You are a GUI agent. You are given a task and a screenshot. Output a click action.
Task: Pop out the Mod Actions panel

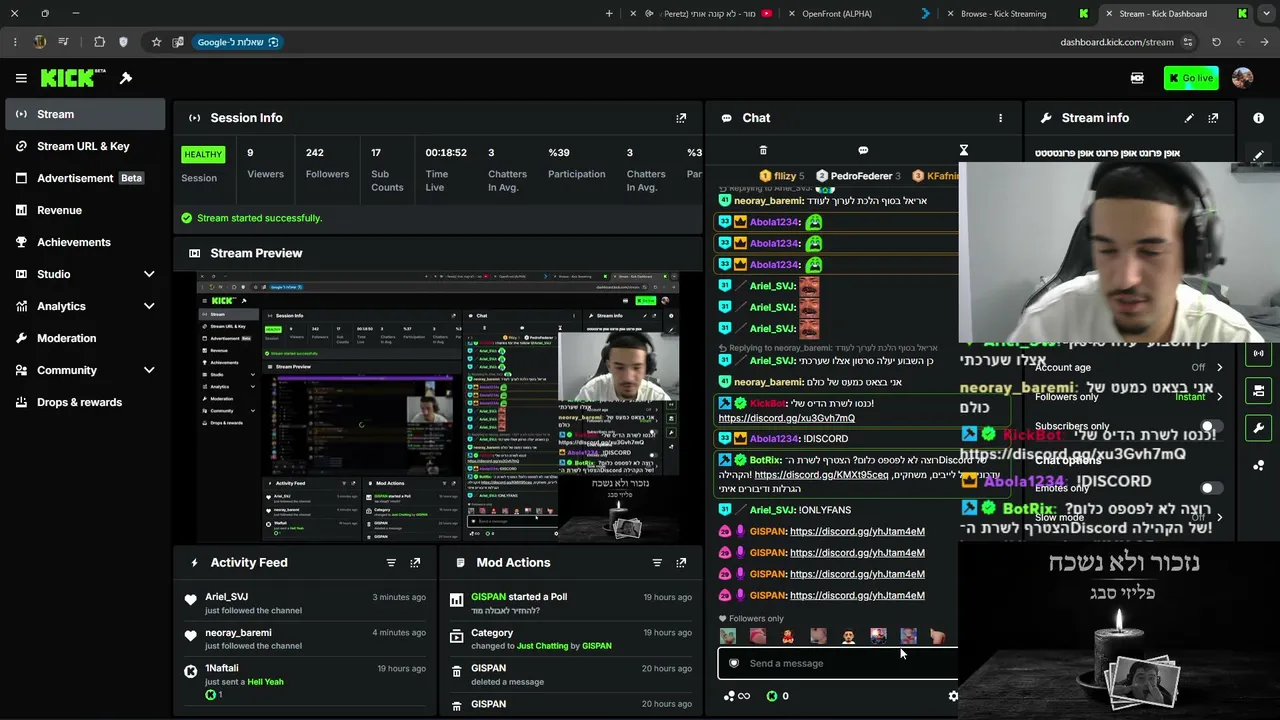click(x=681, y=563)
